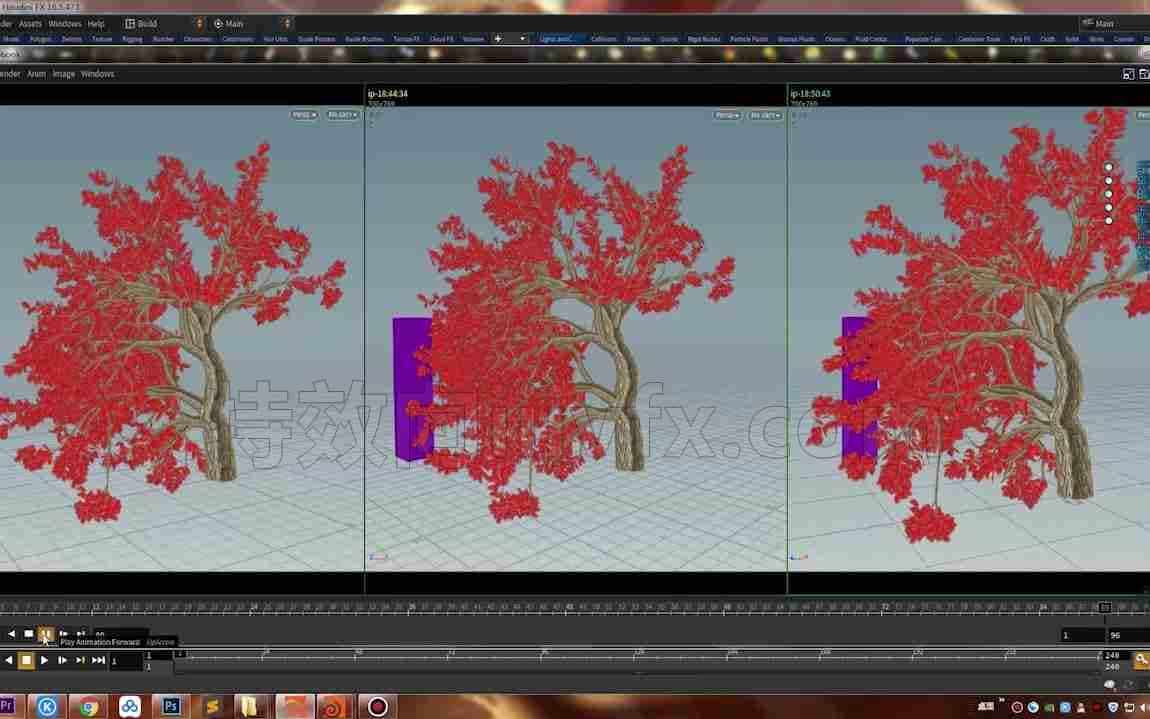
Task: Open Google Chrome from the taskbar
Action: point(89,707)
